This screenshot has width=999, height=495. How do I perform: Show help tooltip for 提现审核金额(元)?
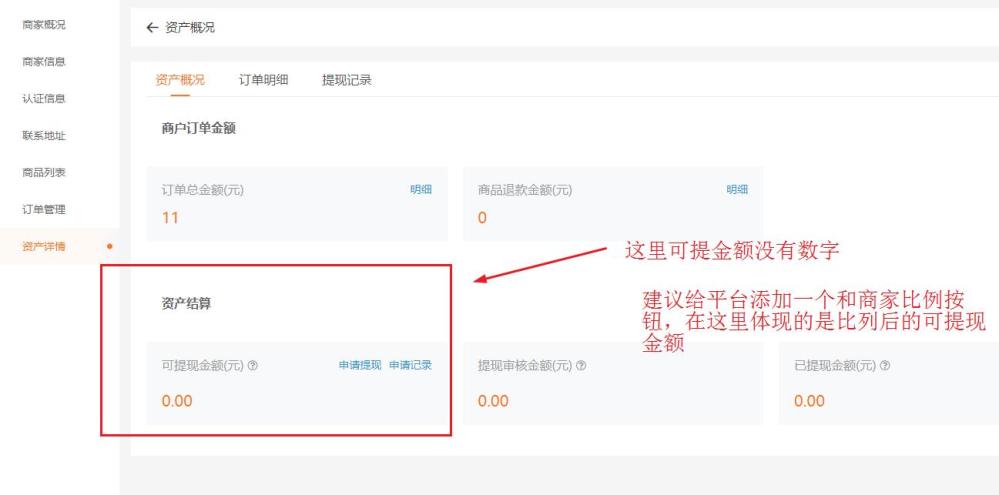click(x=581, y=366)
